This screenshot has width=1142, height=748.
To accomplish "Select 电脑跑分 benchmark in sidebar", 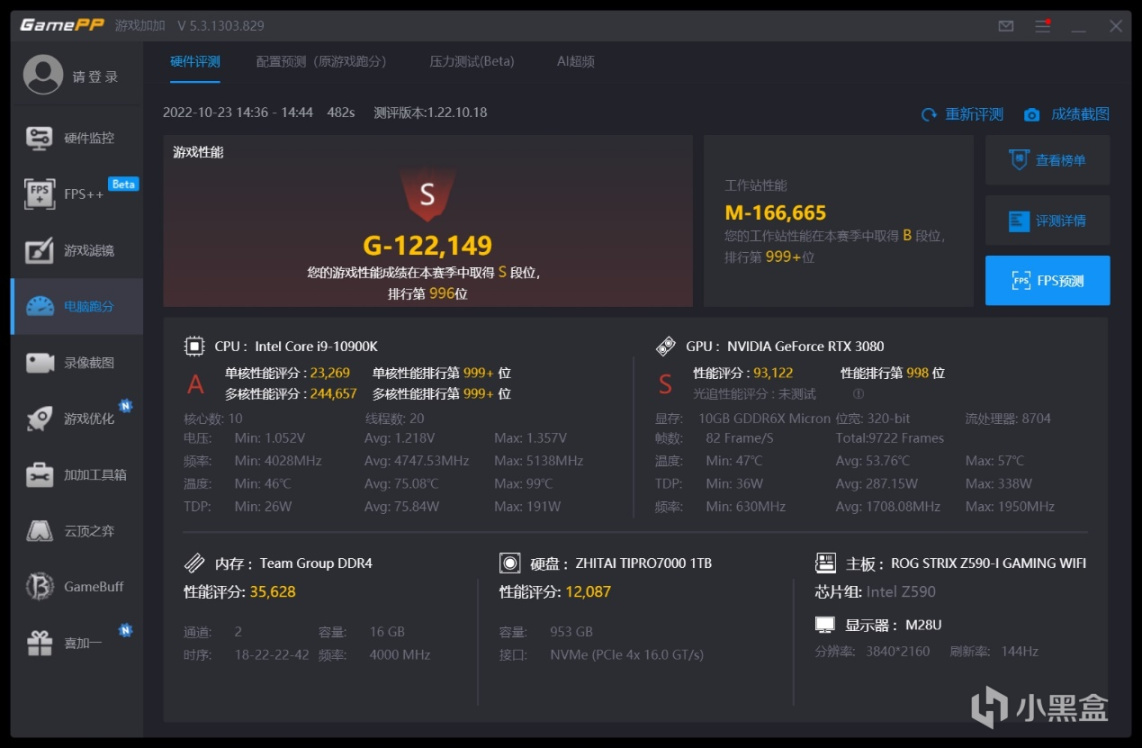I will pos(77,306).
